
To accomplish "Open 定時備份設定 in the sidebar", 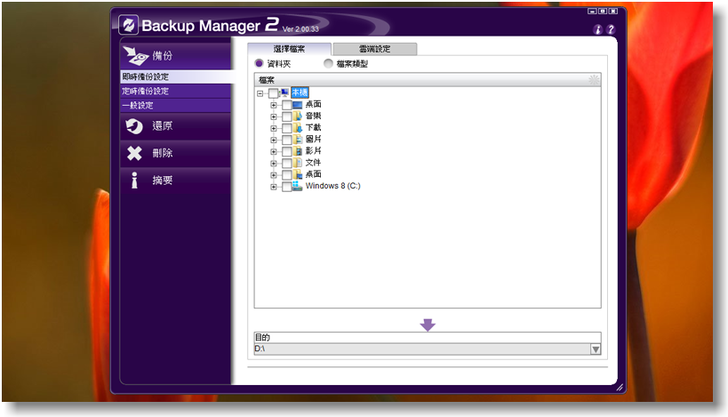I will tap(176, 91).
